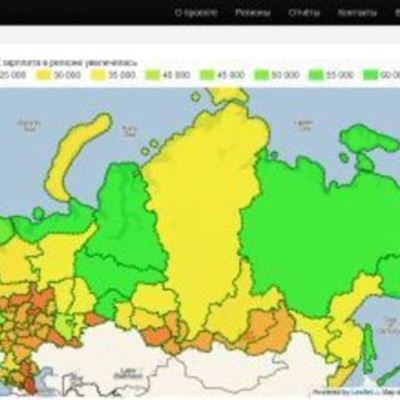The height and width of the screenshot is (400, 400).
Task: Click the 55 000 legend color swatch
Action: pos(316,75)
